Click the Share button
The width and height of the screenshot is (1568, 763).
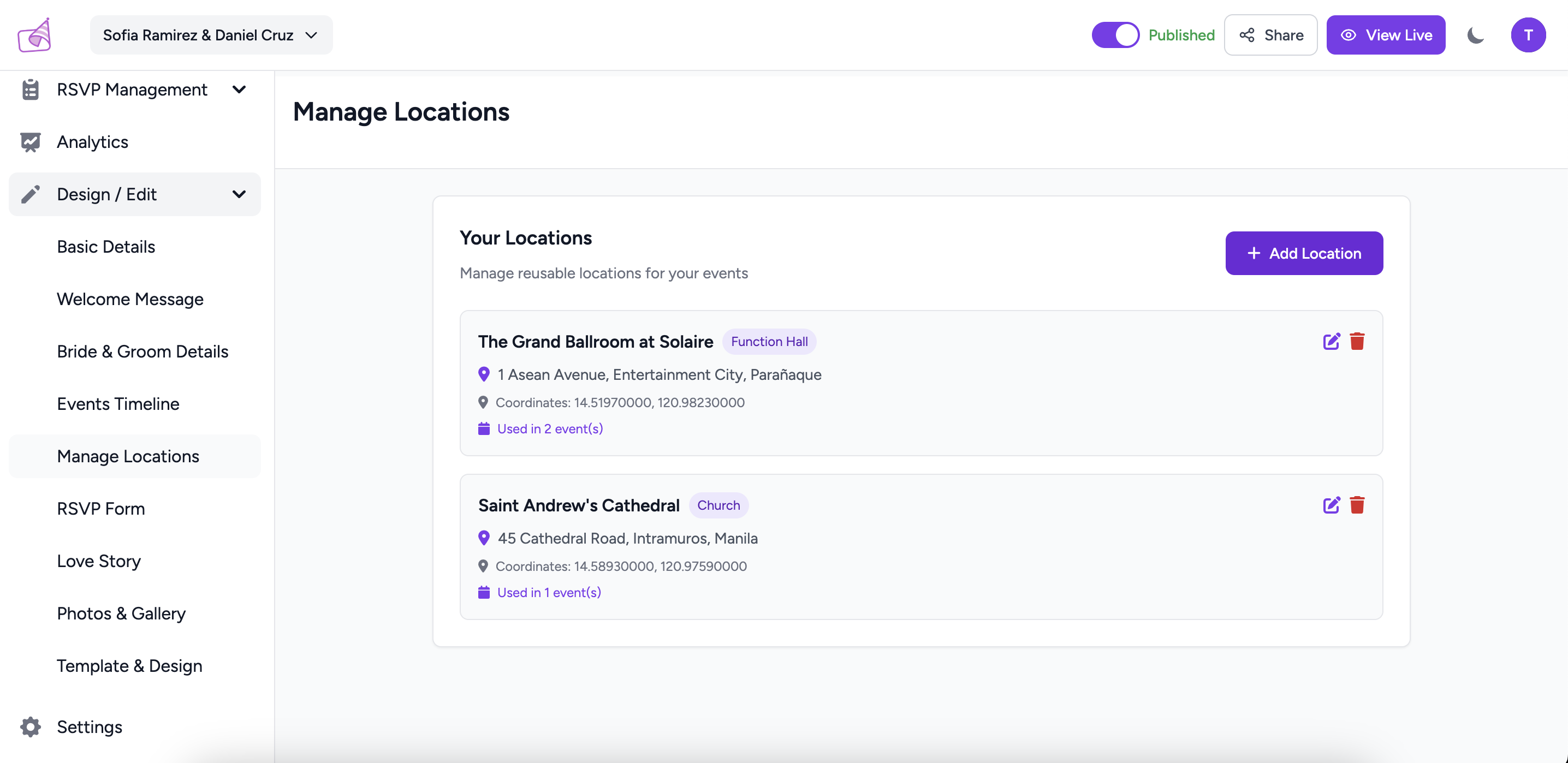(x=1270, y=35)
